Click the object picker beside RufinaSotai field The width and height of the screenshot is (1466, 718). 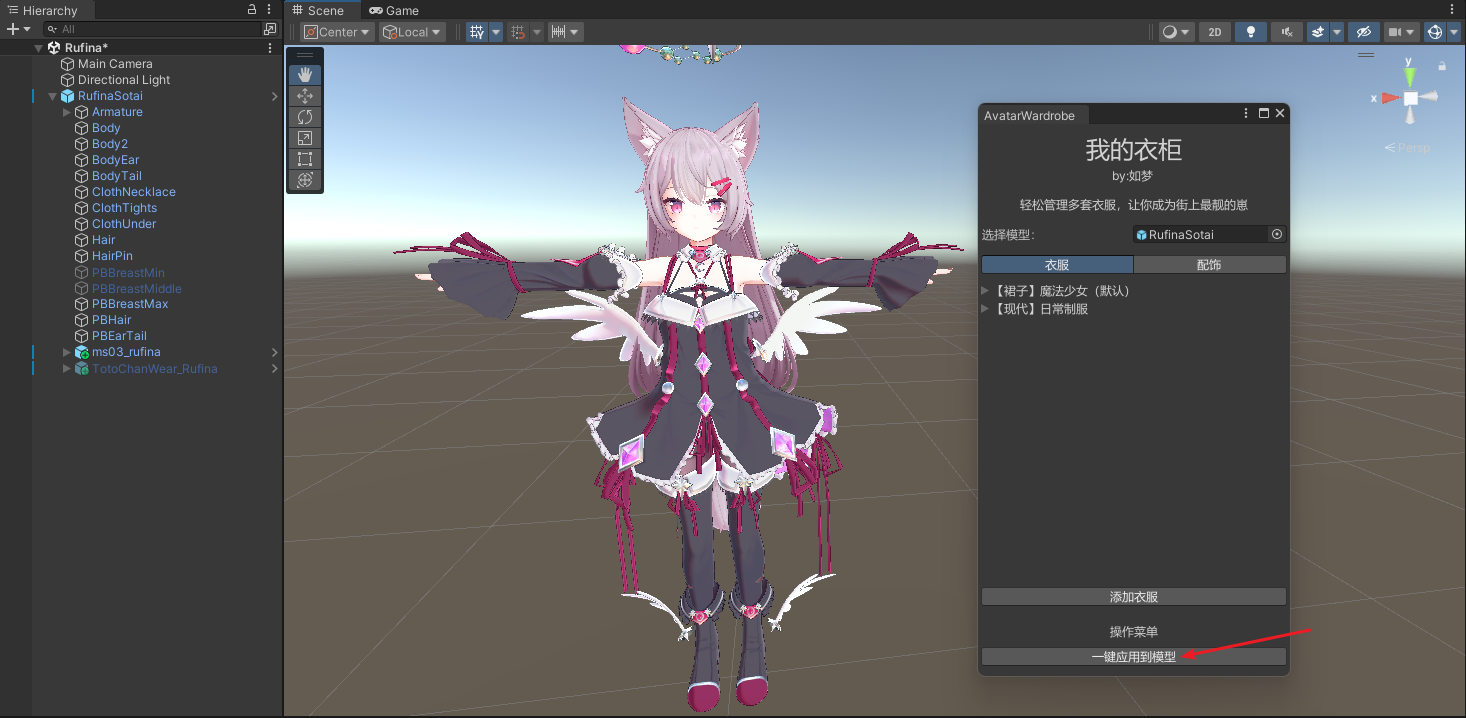tap(1276, 234)
